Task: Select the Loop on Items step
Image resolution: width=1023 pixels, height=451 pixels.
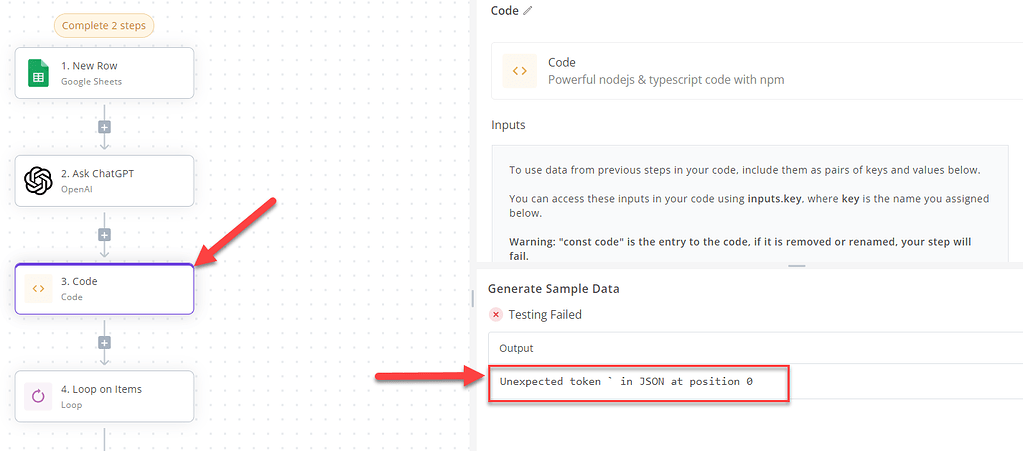Action: coord(120,396)
